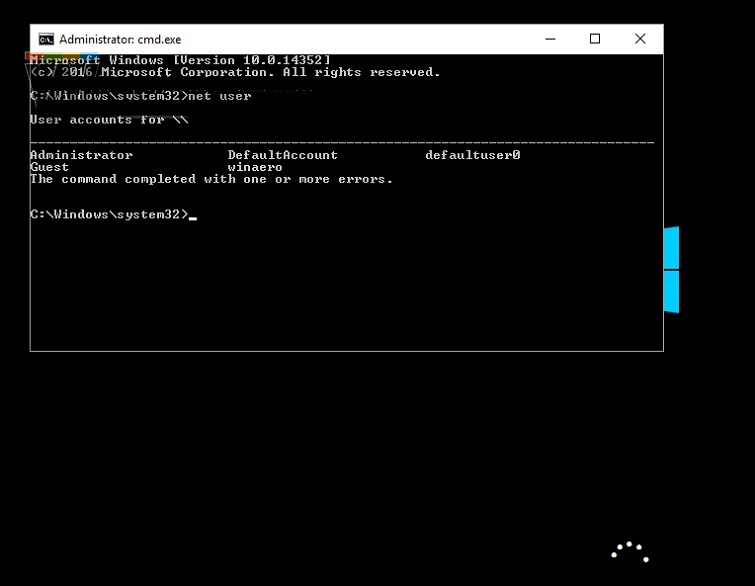Click the typed 'net user' command
Screen dimensions: 755x586
tap(220, 96)
